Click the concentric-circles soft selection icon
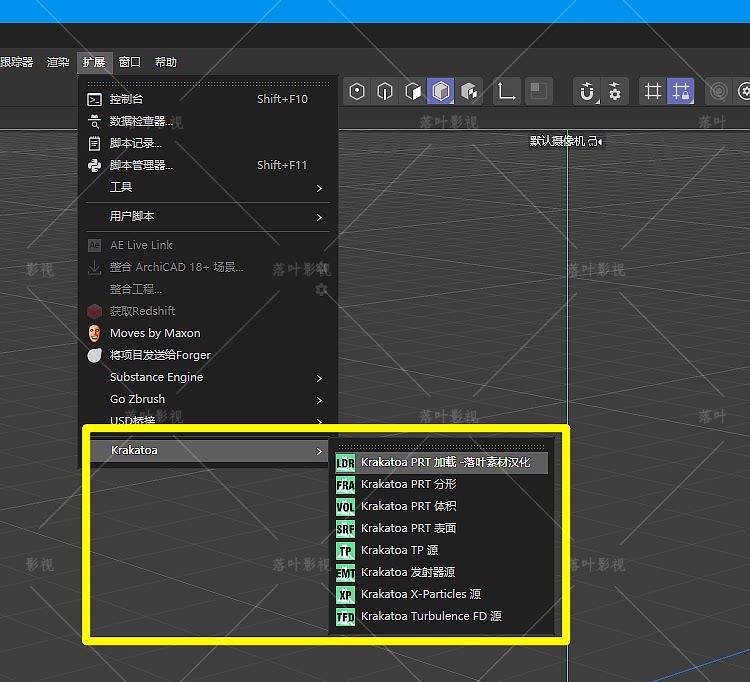The width and height of the screenshot is (750, 682). tap(718, 91)
